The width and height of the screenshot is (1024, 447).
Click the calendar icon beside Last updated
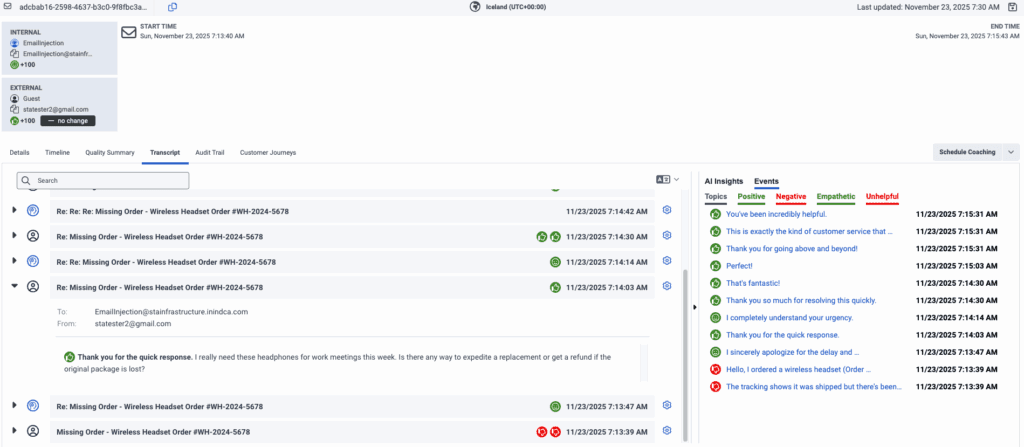[1012, 7]
